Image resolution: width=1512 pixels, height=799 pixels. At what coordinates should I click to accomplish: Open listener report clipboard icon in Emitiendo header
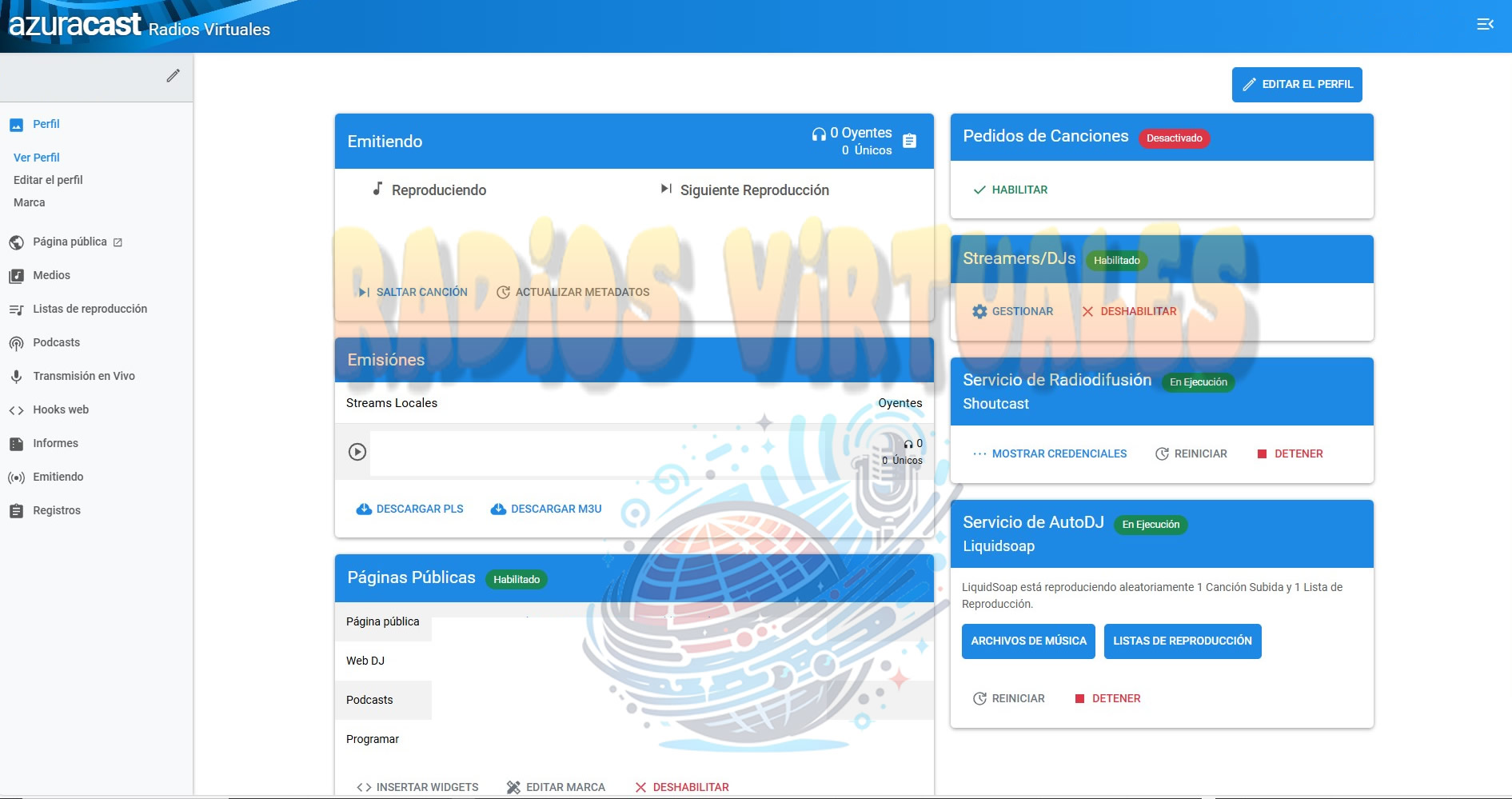909,142
